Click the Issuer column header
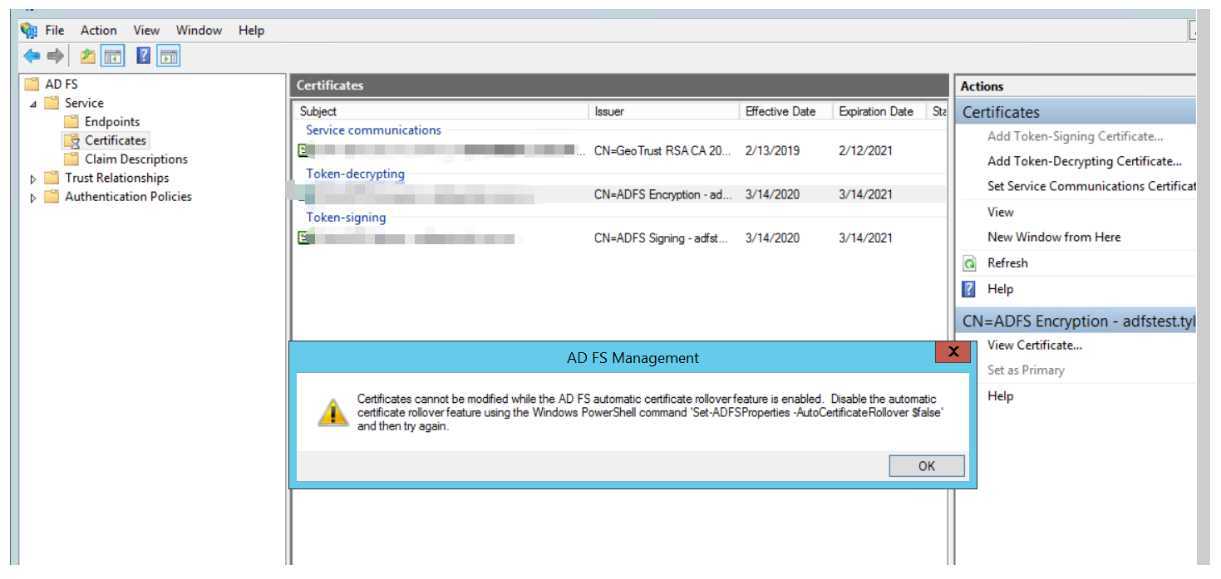Image resolution: width=1221 pixels, height=579 pixels. pyautogui.click(x=665, y=112)
